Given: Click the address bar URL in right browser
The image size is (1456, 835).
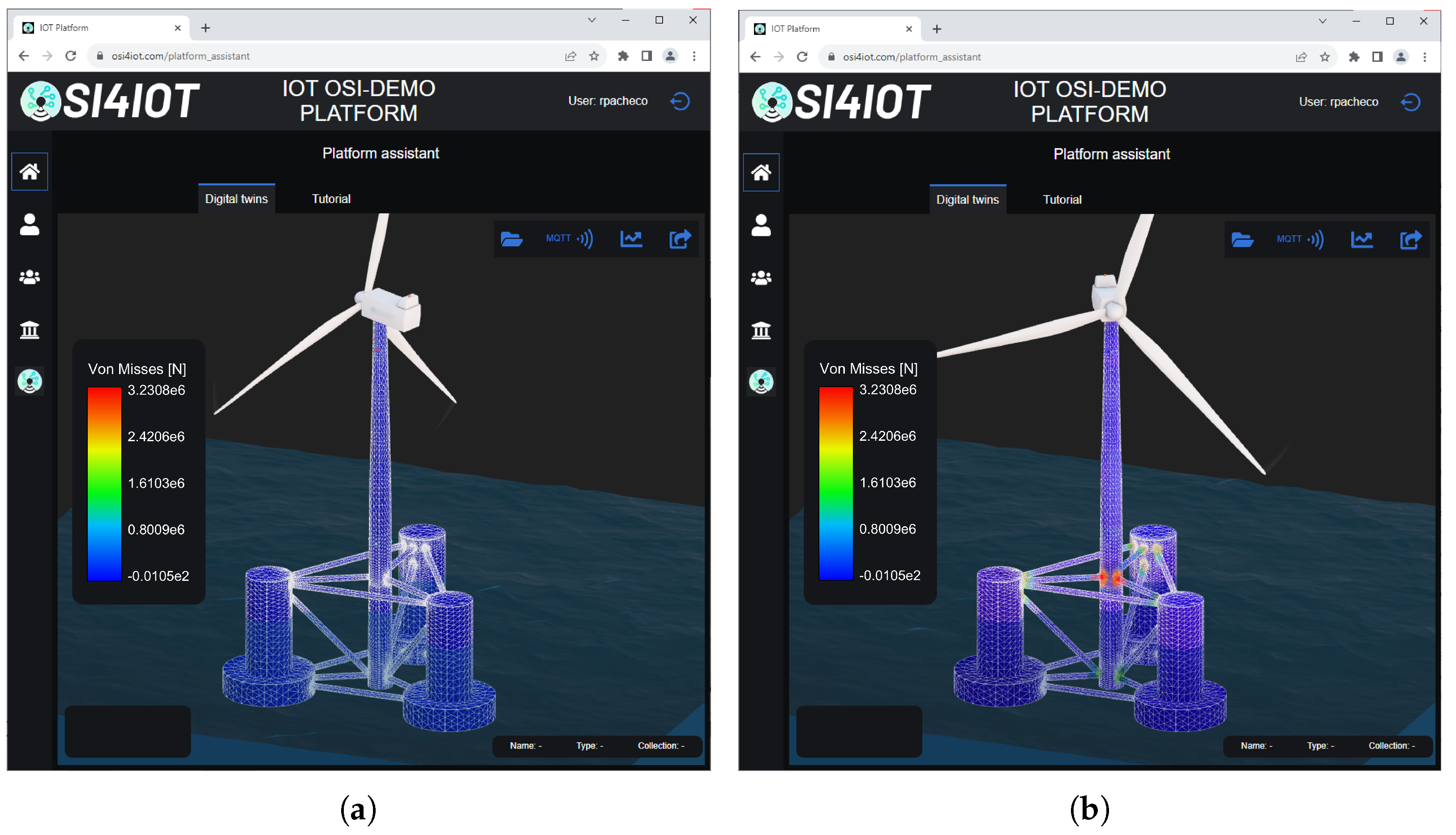Looking at the screenshot, I should (911, 57).
